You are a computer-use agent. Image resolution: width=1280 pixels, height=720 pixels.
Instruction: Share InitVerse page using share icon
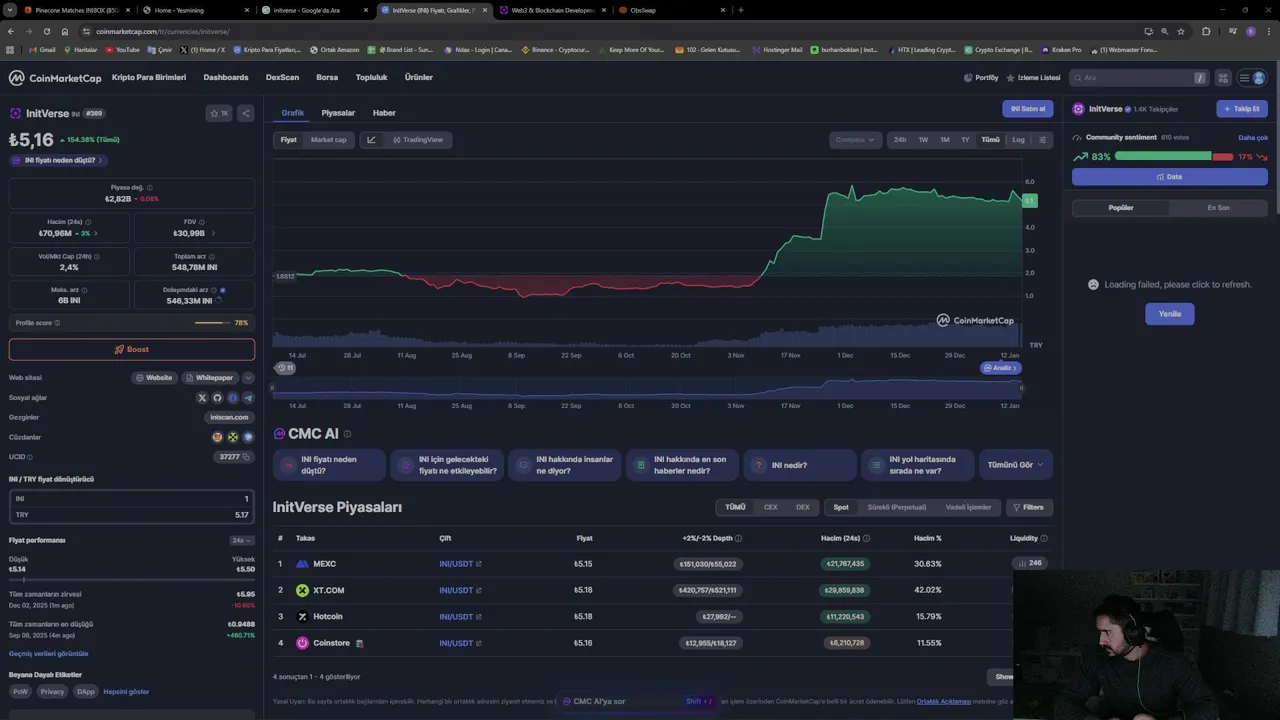[x=246, y=113]
